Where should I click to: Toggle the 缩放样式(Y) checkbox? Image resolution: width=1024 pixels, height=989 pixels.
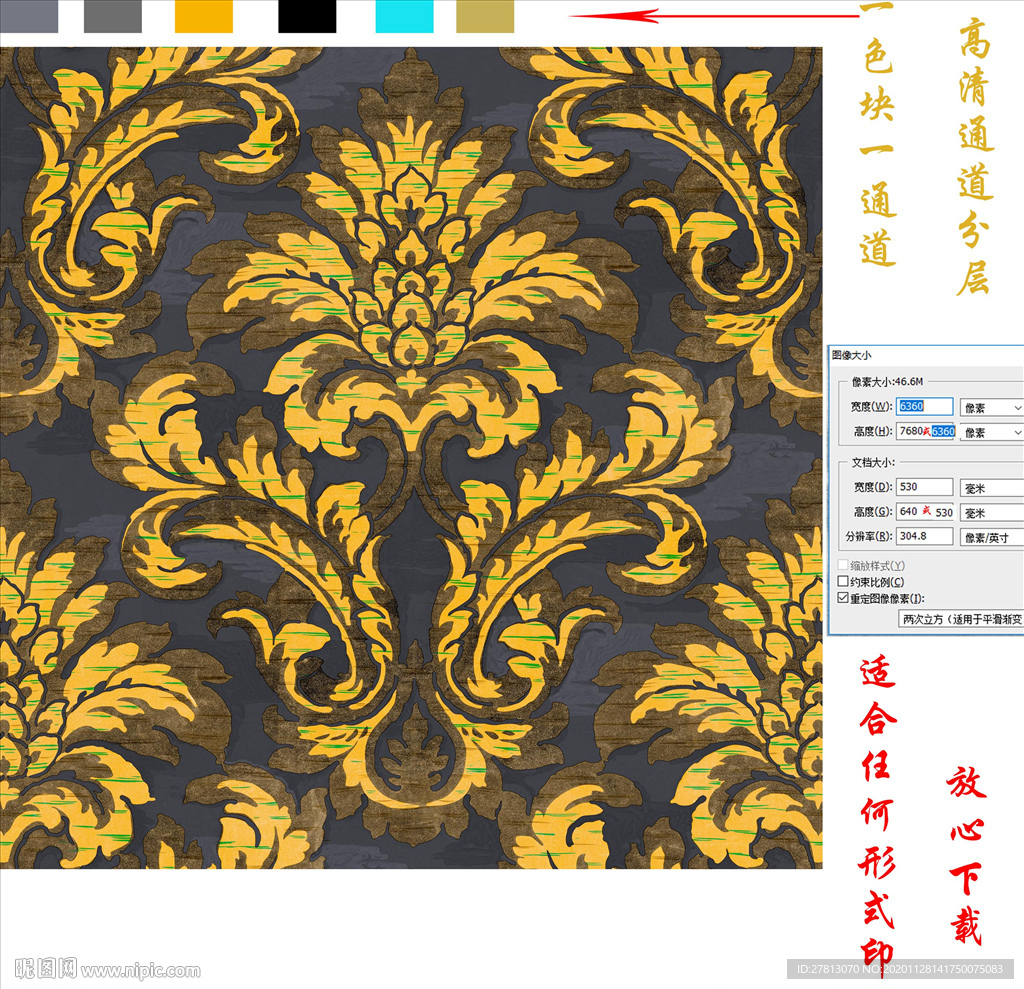(843, 565)
